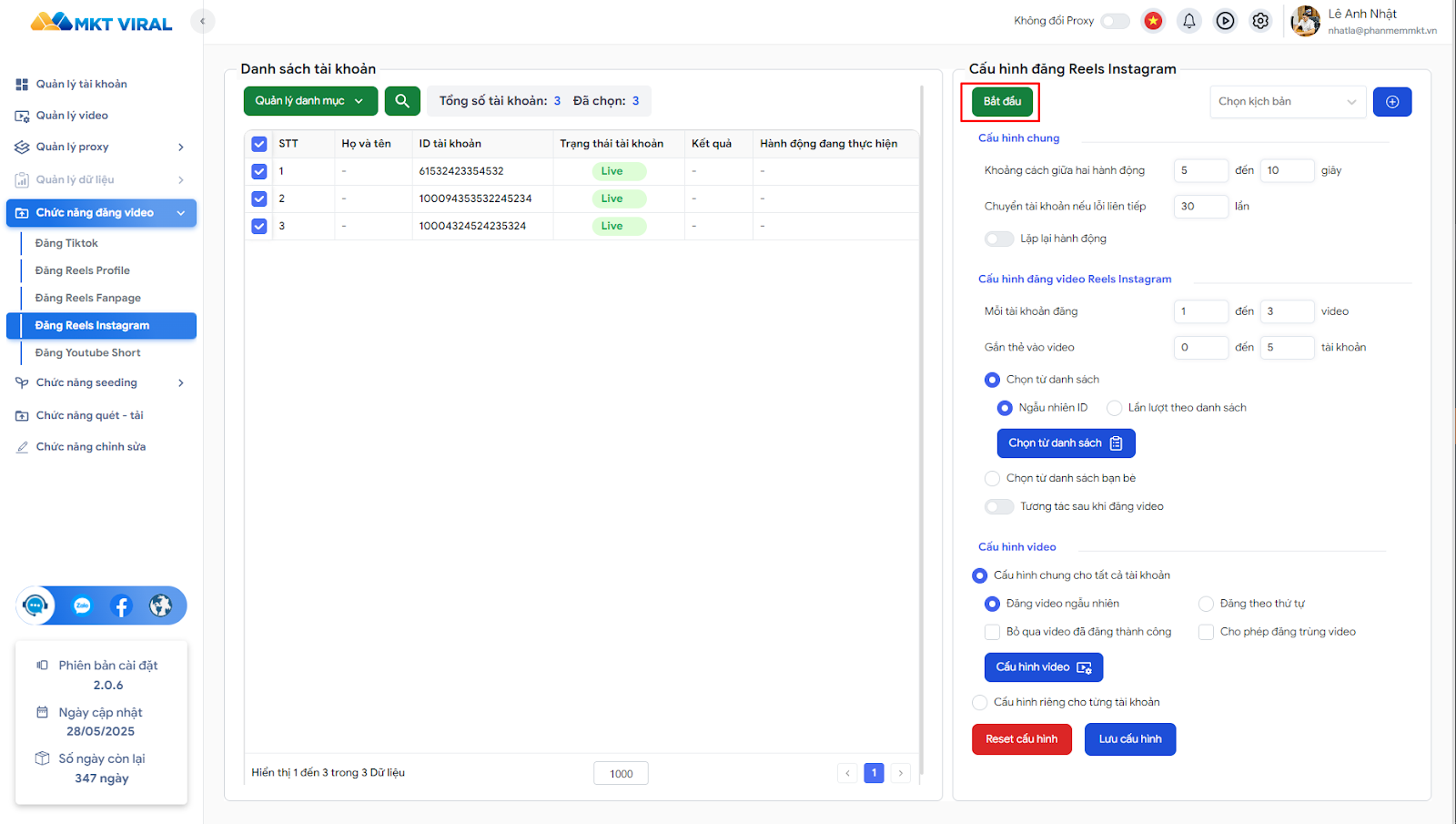Click the Chức năng seeding sprout icon
Viewport: 1456px width, 824px height.
point(22,383)
